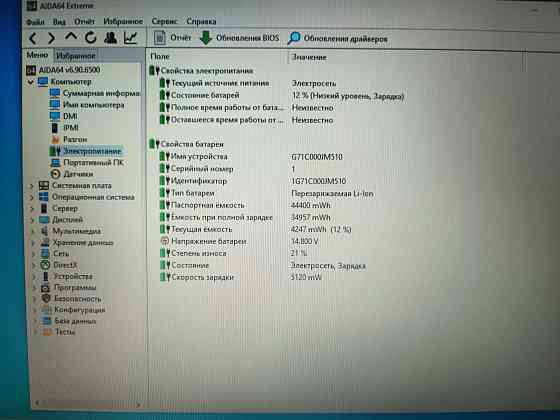Screen dimensions: 560x420
Task: Click the Безопасность shield icon
Action: click(x=46, y=299)
